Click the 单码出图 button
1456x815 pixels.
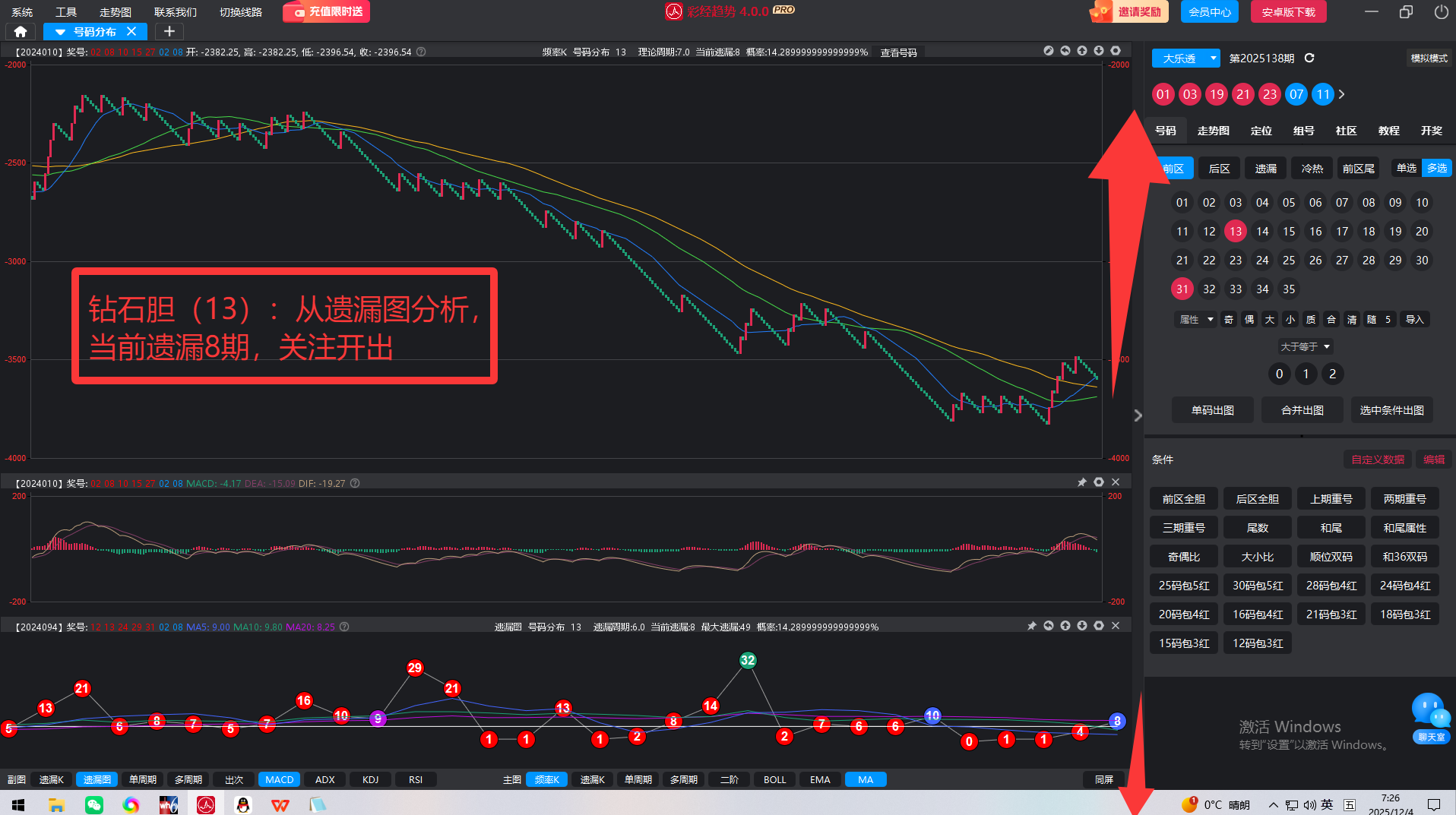click(x=1212, y=410)
